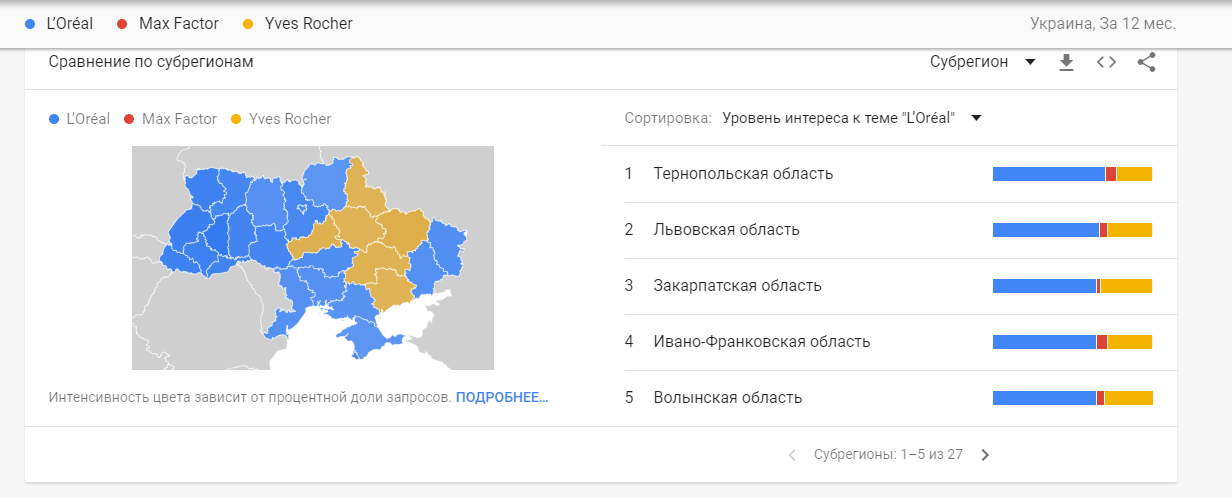The width and height of the screenshot is (1232, 498).
Task: Click the Закарпатская область interest bar
Action: pos(1072,286)
